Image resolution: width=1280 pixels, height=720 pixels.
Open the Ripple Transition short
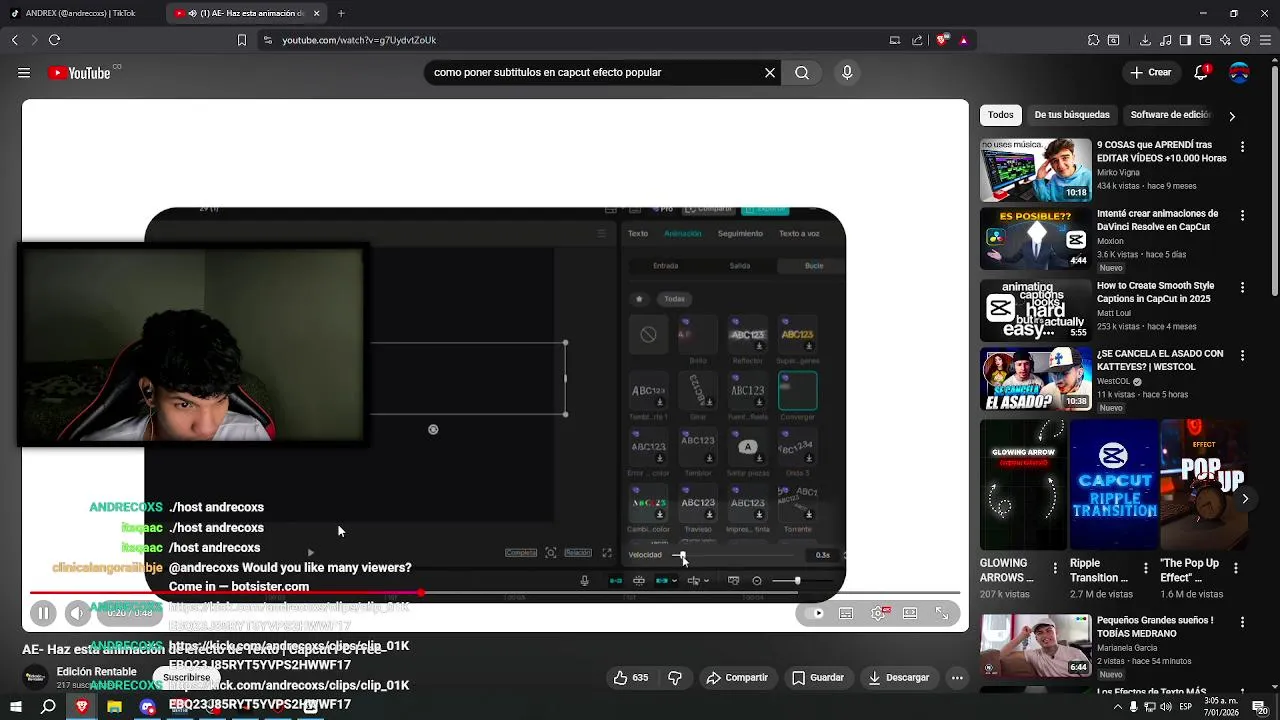pyautogui.click(x=1114, y=485)
